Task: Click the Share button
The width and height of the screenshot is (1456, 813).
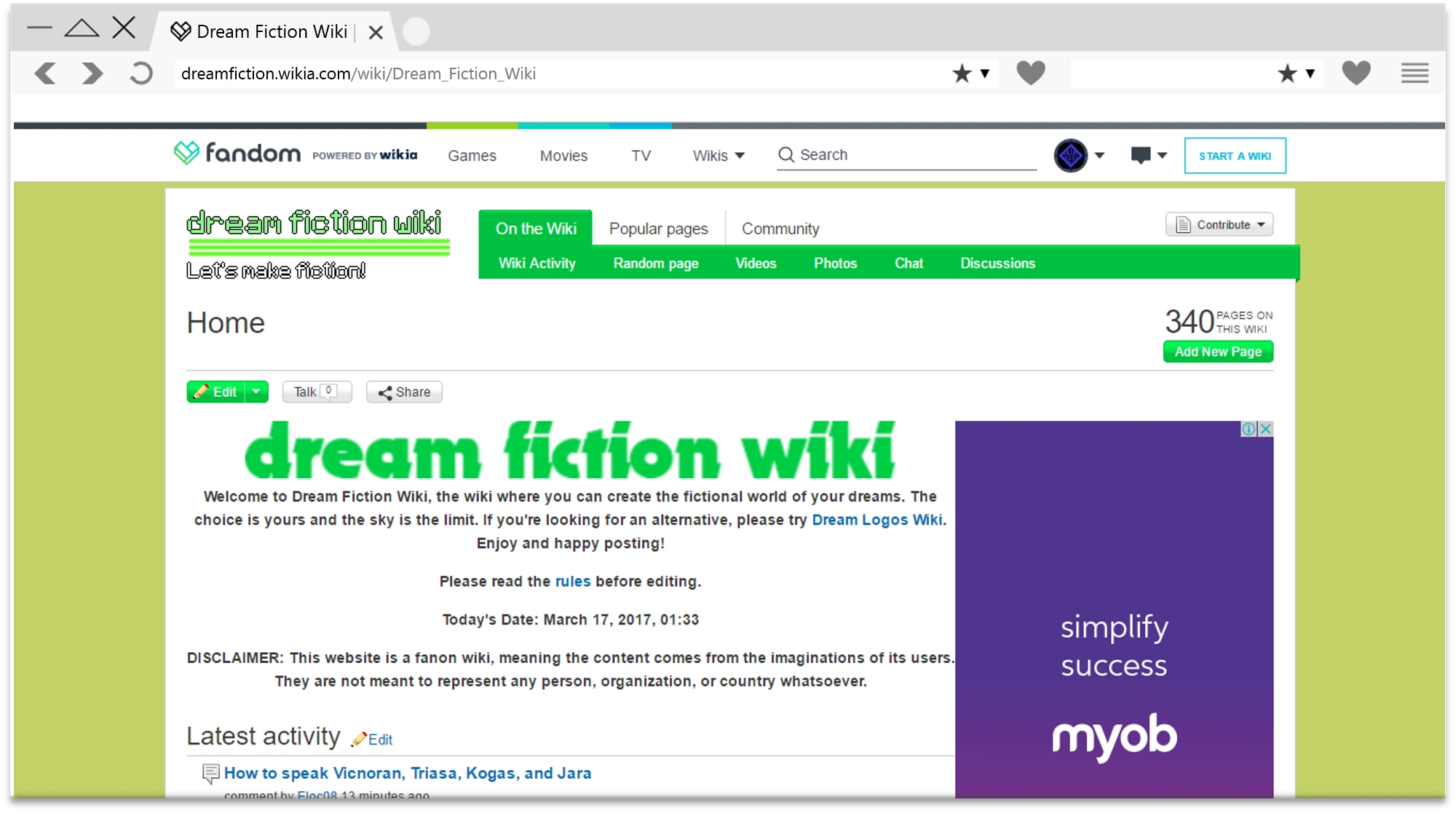Action: pos(404,392)
